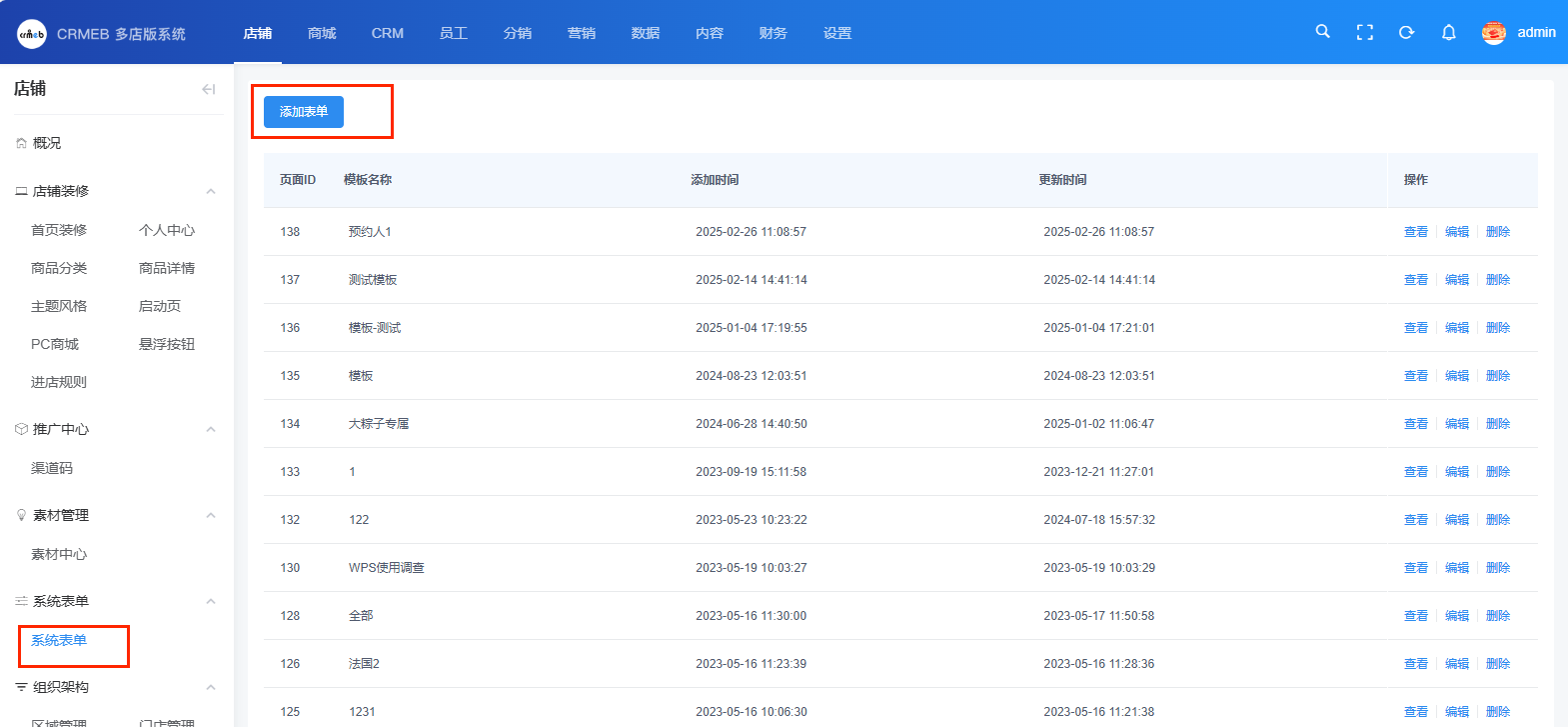Select 系统表单 submenu item

(59, 640)
